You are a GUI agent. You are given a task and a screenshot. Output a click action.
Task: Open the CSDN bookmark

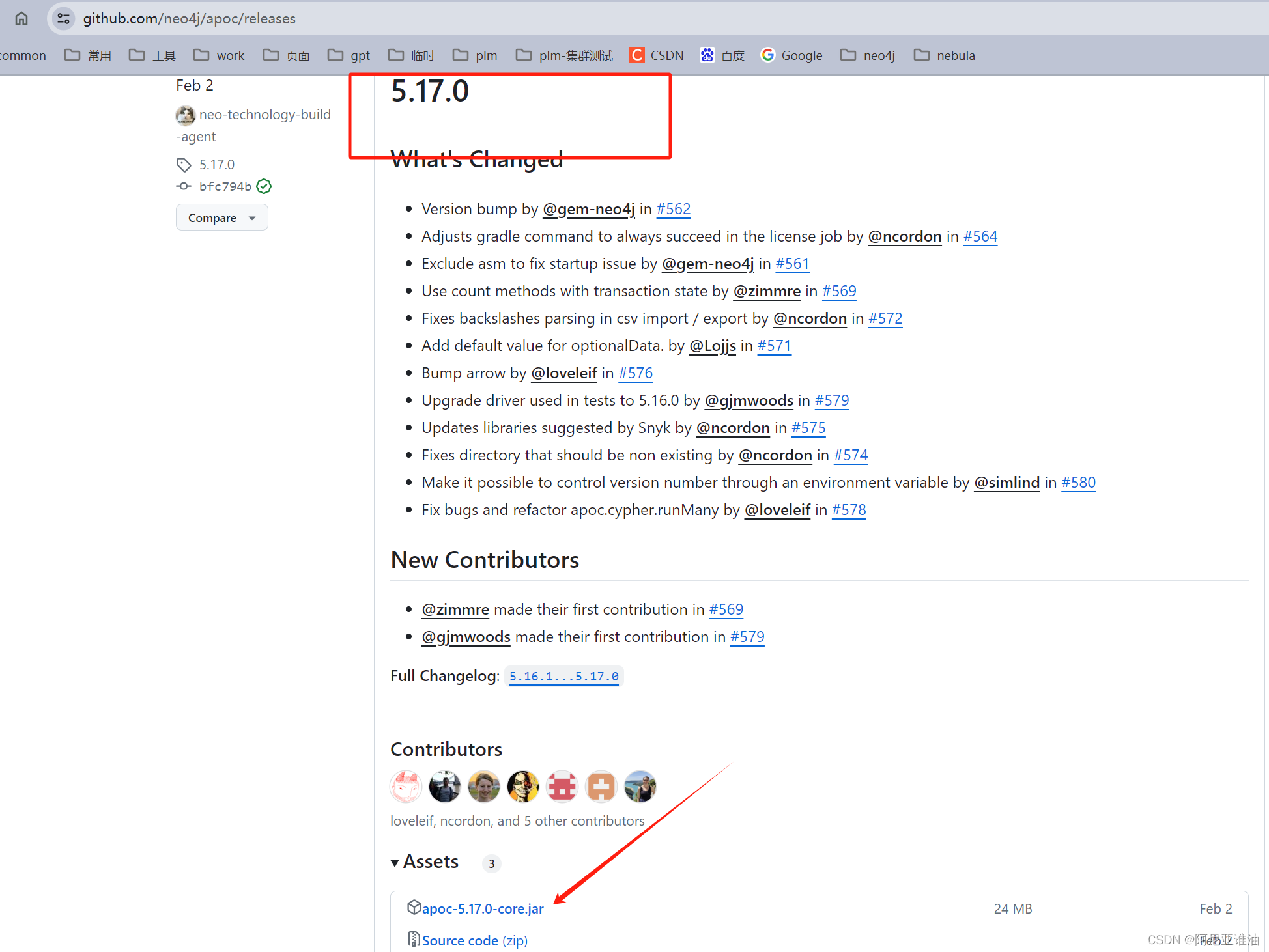[x=657, y=55]
